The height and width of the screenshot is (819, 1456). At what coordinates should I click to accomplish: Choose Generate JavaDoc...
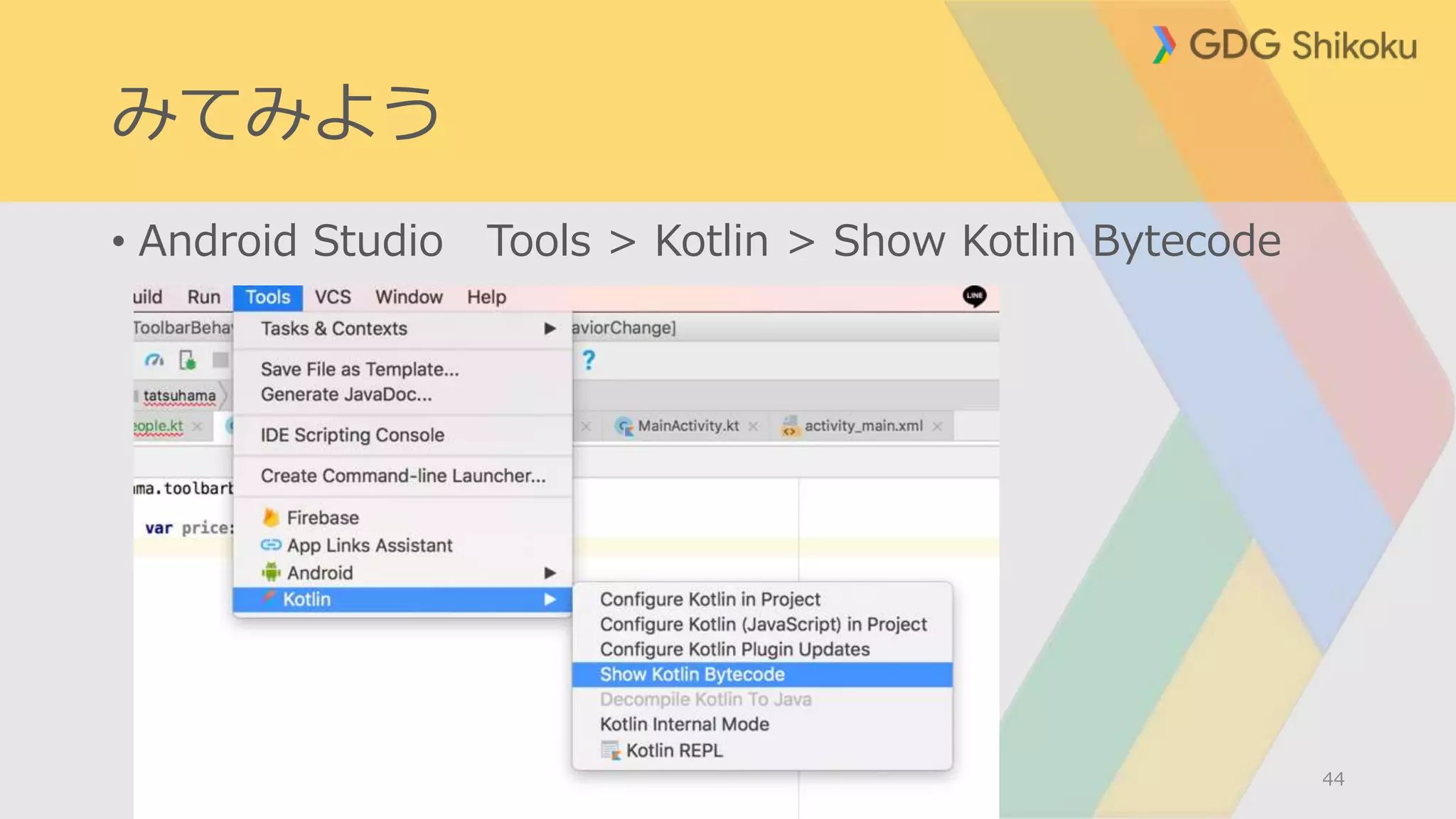[x=402, y=395]
